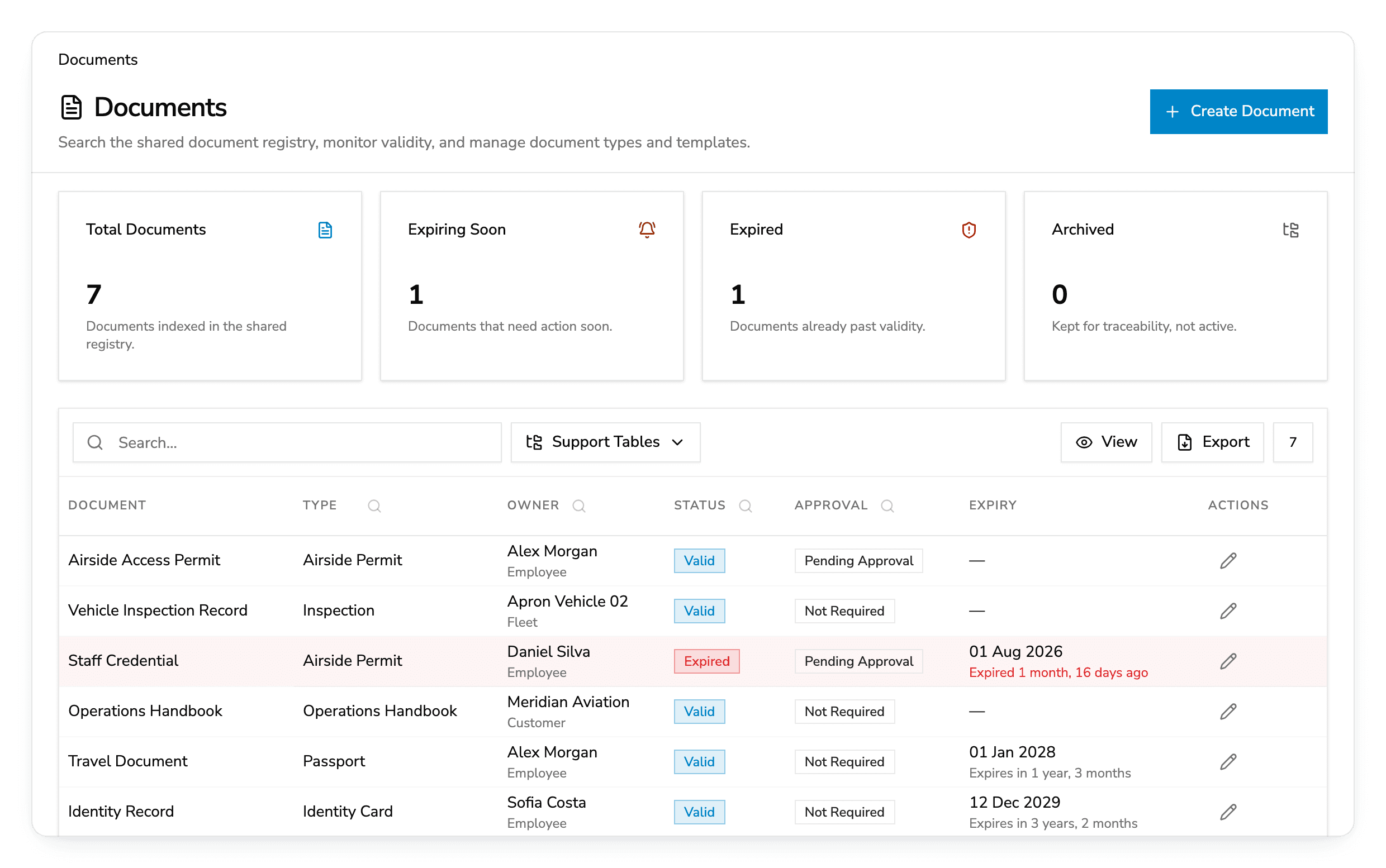Click the 12 Dec 2029 expiry date
The width and height of the screenshot is (1386, 868).
click(x=1014, y=802)
